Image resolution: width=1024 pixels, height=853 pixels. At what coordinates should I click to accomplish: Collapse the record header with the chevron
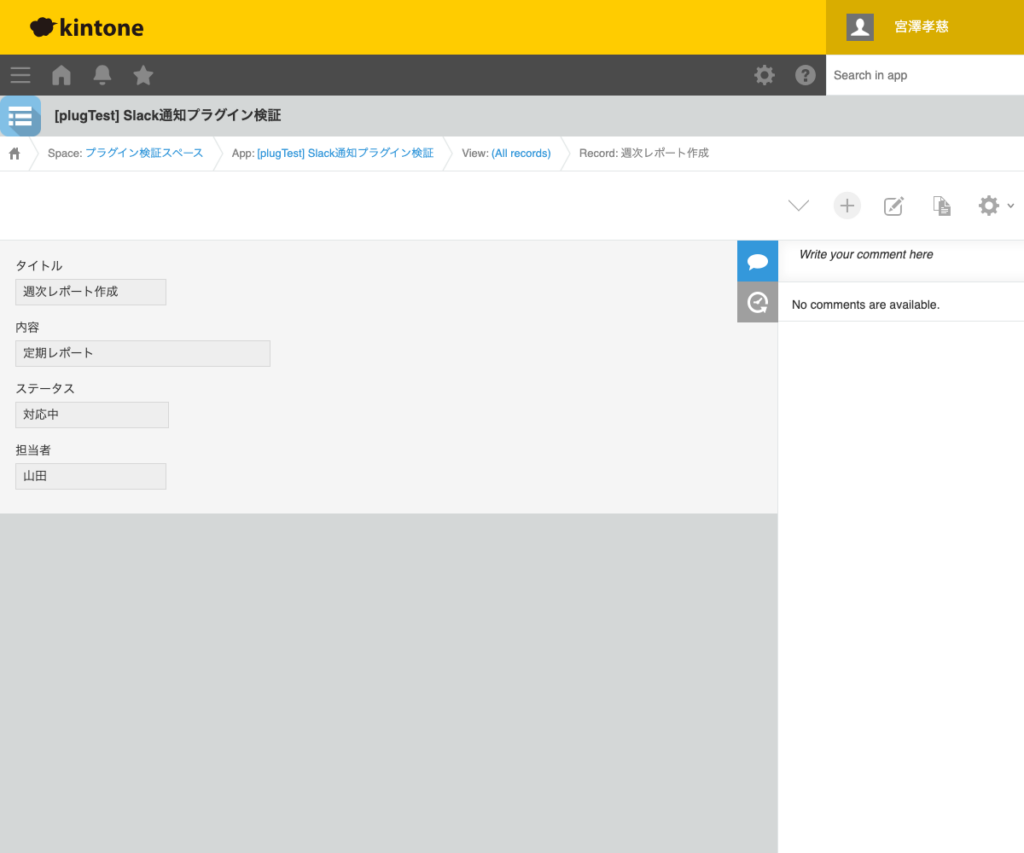coord(798,205)
